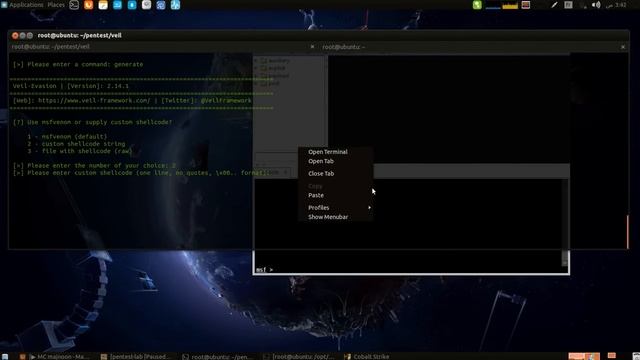Image resolution: width=640 pixels, height=360 pixels.
Task: Open the volume control speaker icon
Action: [596, 5]
